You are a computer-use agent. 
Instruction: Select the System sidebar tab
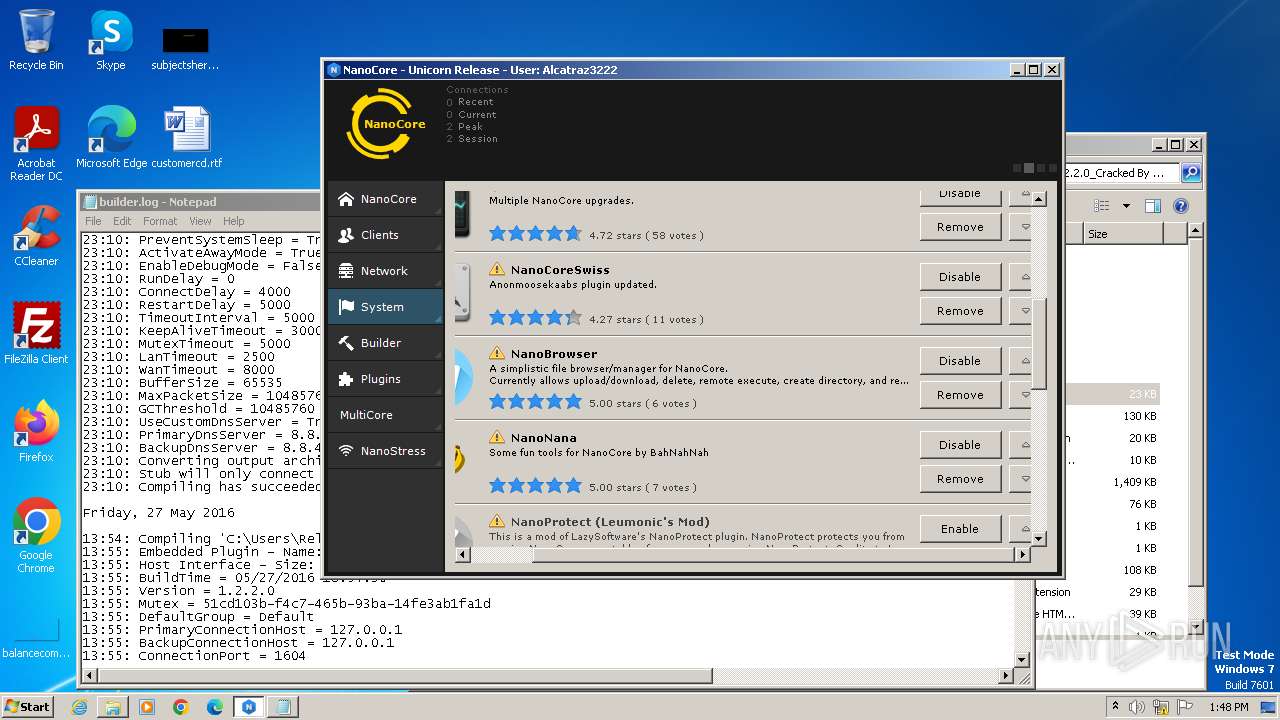coord(385,307)
